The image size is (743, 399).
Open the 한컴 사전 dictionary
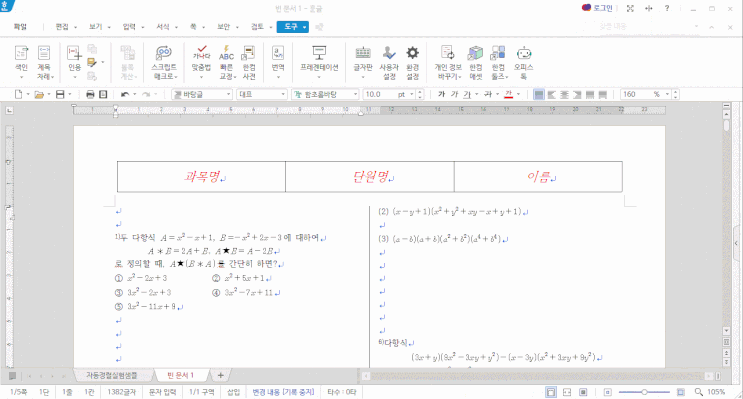click(249, 62)
